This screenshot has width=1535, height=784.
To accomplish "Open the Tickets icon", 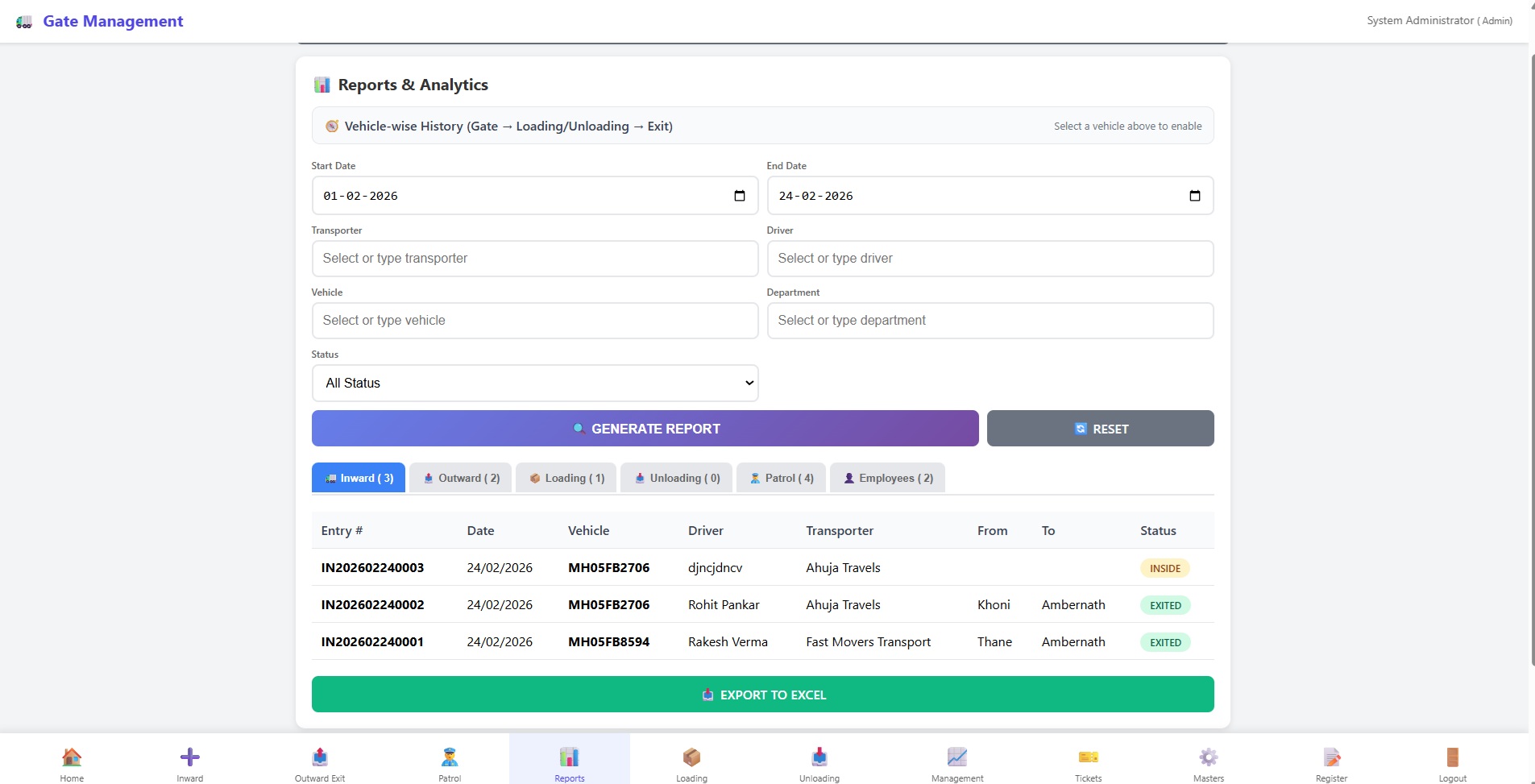I will 1088,757.
